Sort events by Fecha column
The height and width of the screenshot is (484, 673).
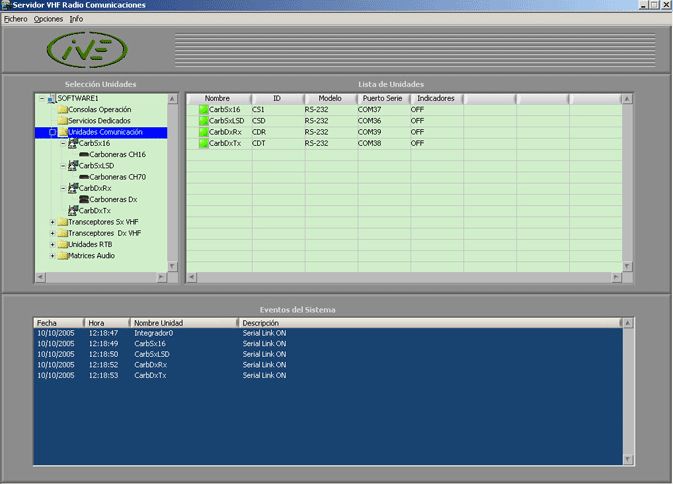59,323
